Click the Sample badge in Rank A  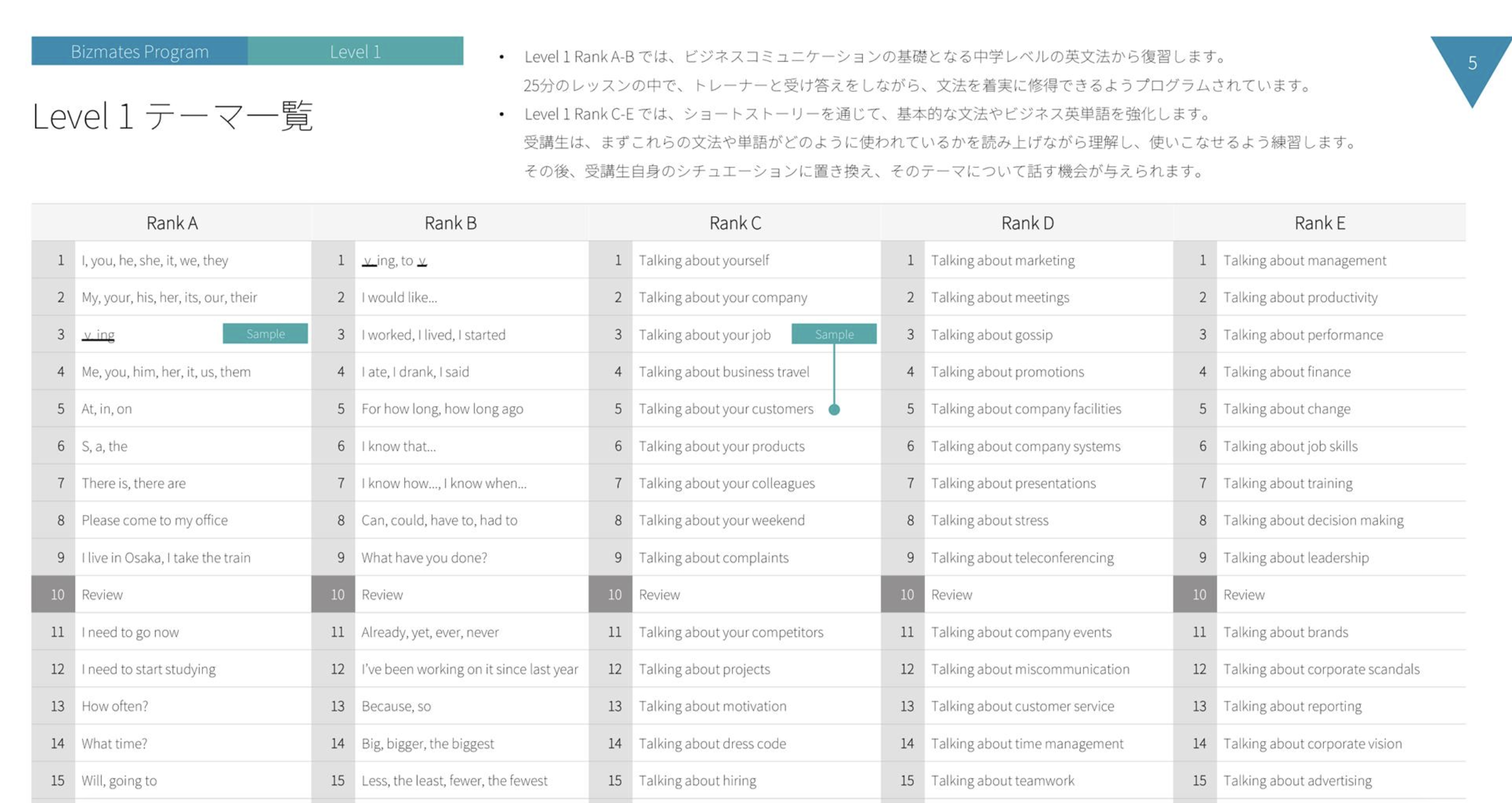click(x=265, y=333)
